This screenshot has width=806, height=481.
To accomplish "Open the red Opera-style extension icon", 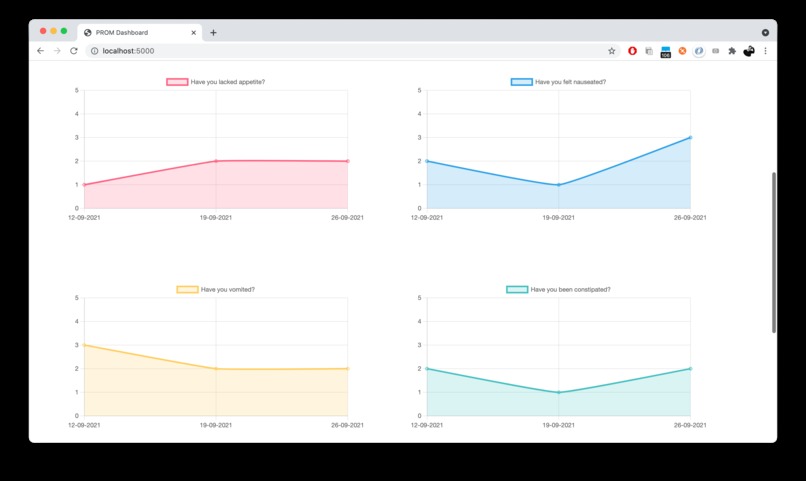I will click(x=632, y=51).
